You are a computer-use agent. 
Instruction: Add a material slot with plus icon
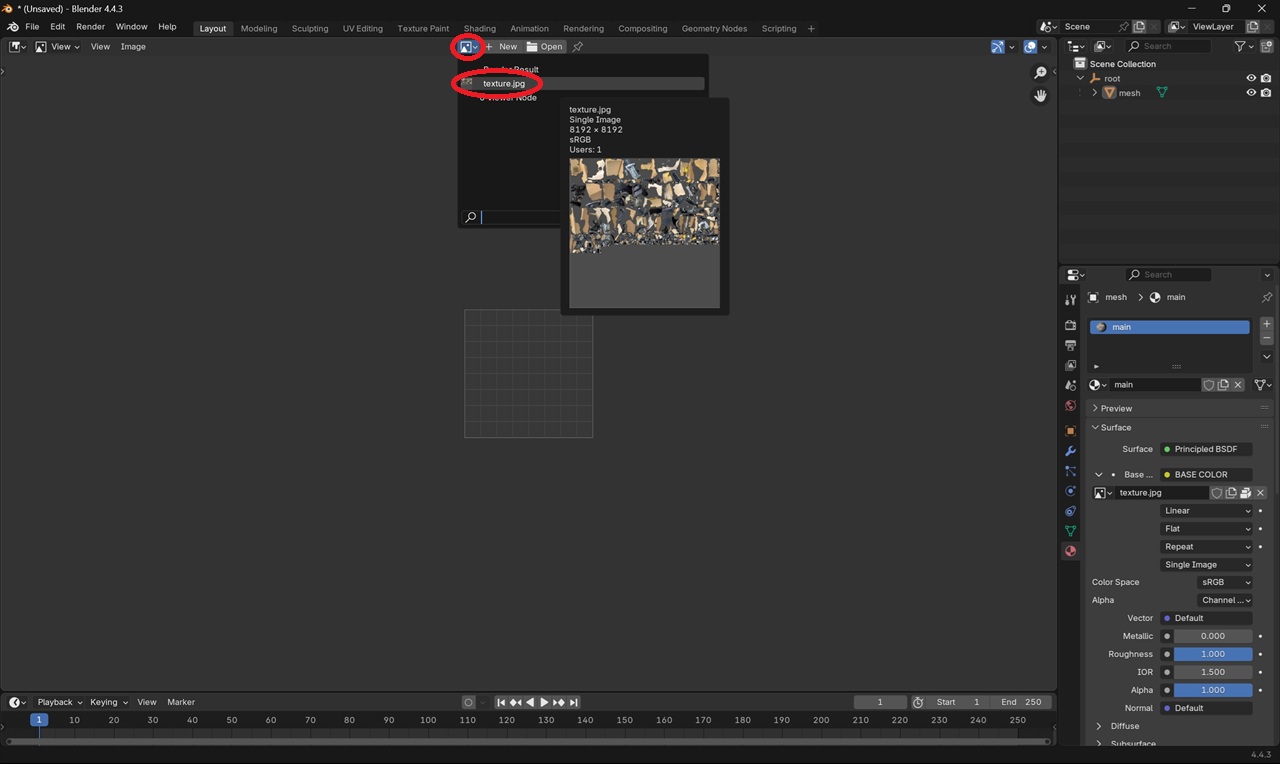1266,324
